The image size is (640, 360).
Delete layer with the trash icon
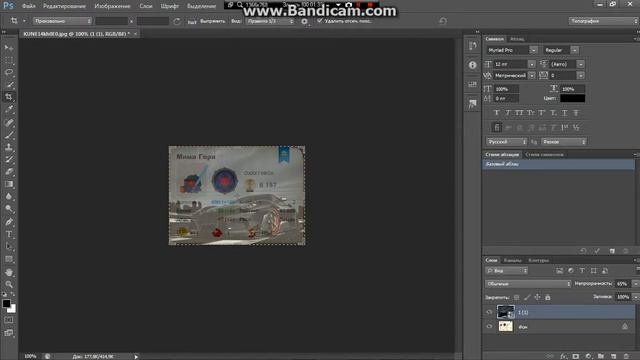point(626,356)
